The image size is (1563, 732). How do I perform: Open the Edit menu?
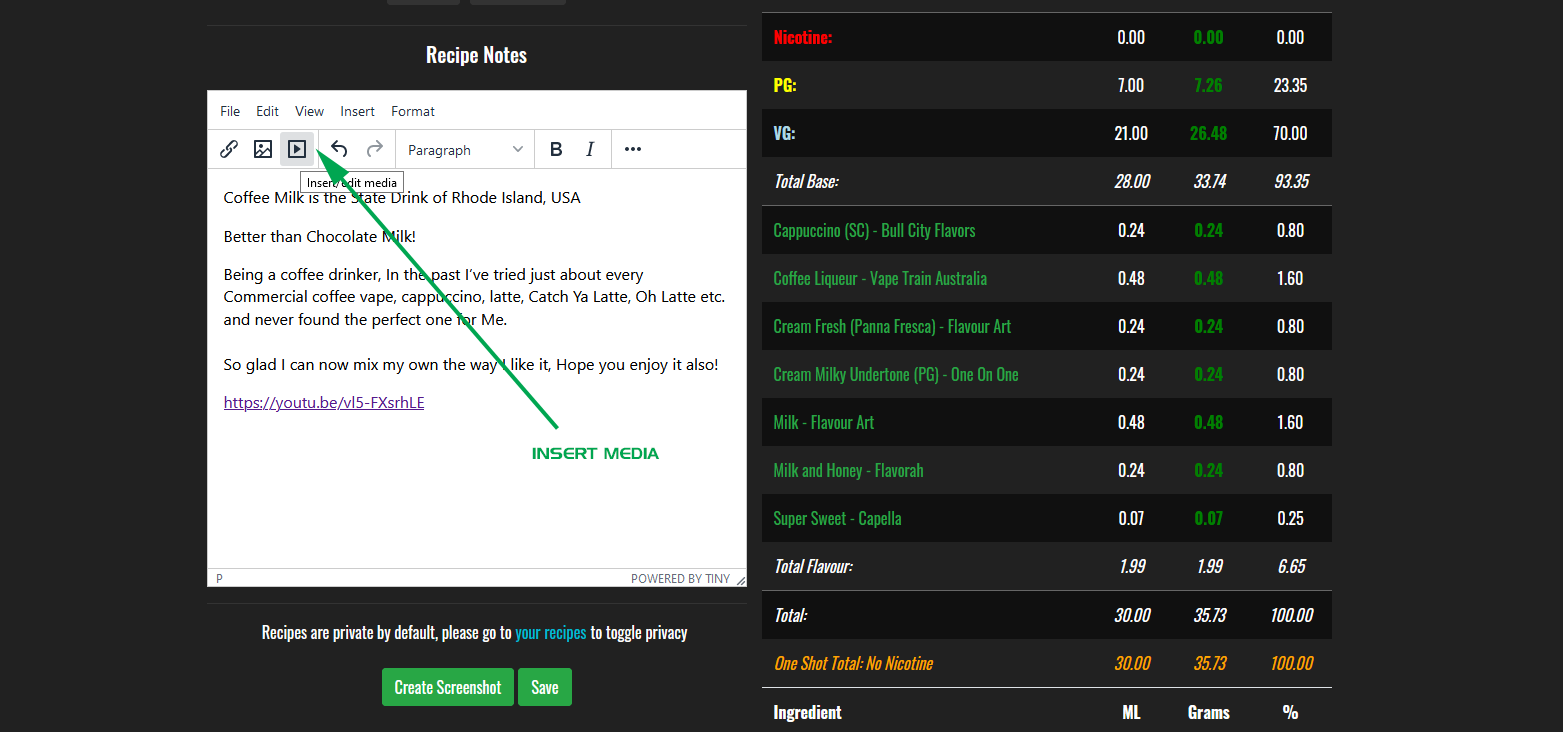[x=267, y=111]
